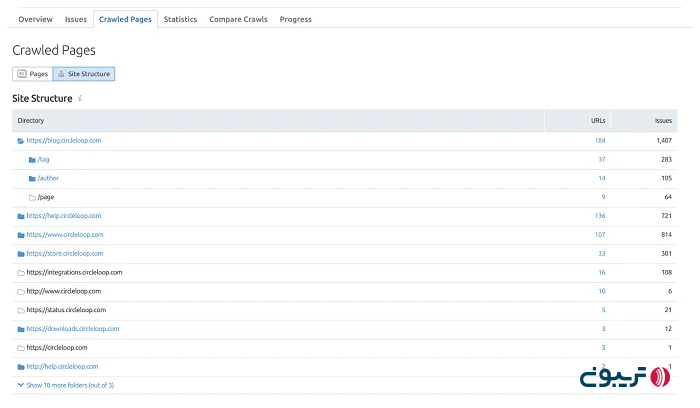Image resolution: width=700 pixels, height=408 pixels.
Task: Expand the /author folder icon
Action: point(32,178)
